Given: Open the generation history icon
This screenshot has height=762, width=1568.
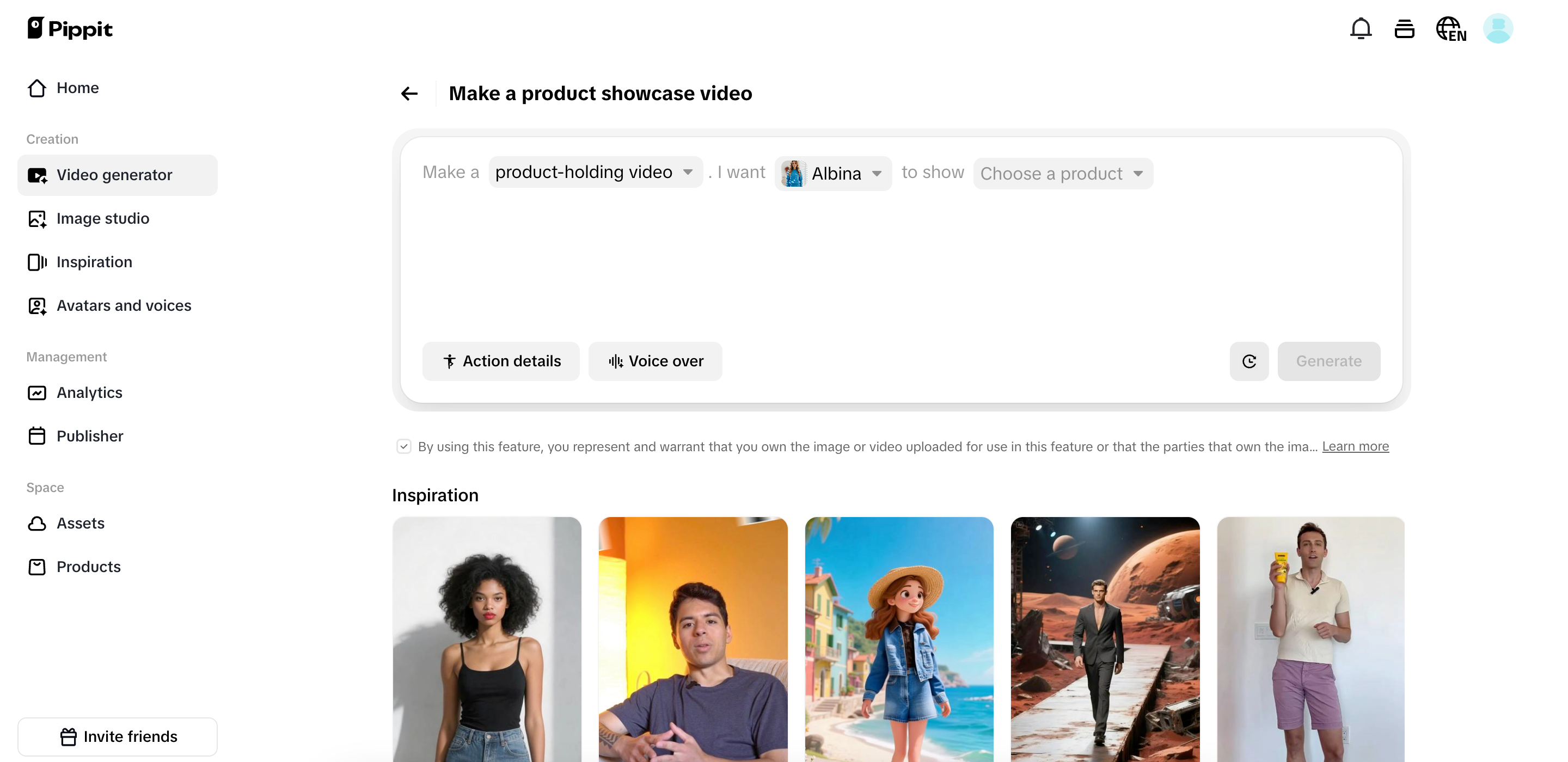Looking at the screenshot, I should (1405, 28).
